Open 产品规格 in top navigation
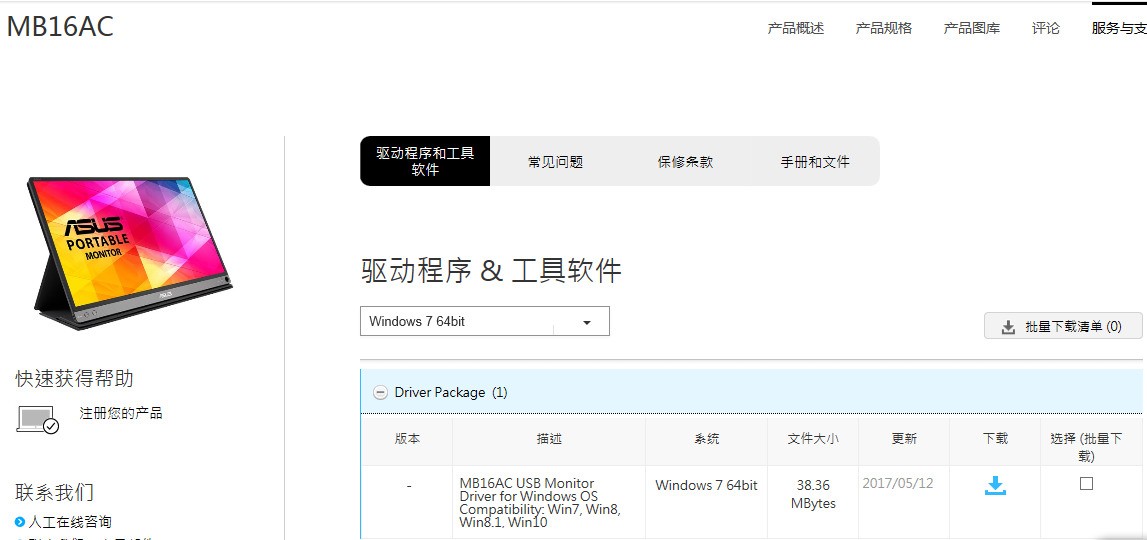Image resolution: width=1147 pixels, height=540 pixels. click(884, 29)
